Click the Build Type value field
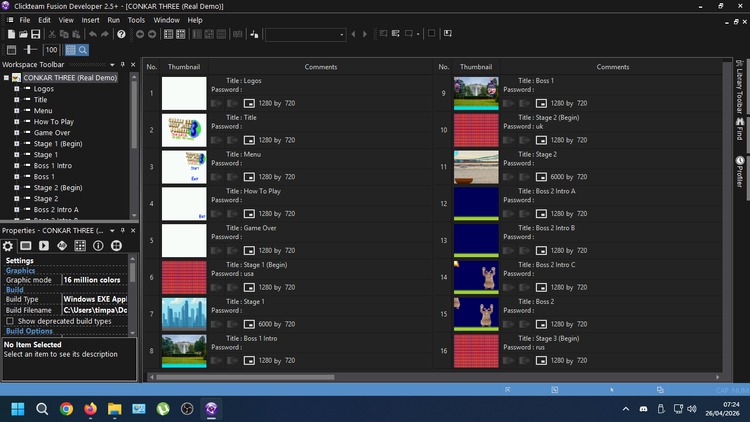This screenshot has height=422, width=750. (x=95, y=300)
